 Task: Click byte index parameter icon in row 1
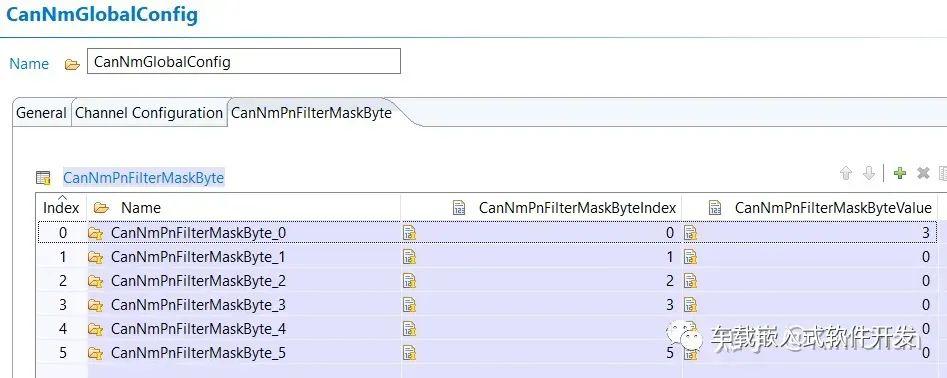pyautogui.click(x=409, y=257)
